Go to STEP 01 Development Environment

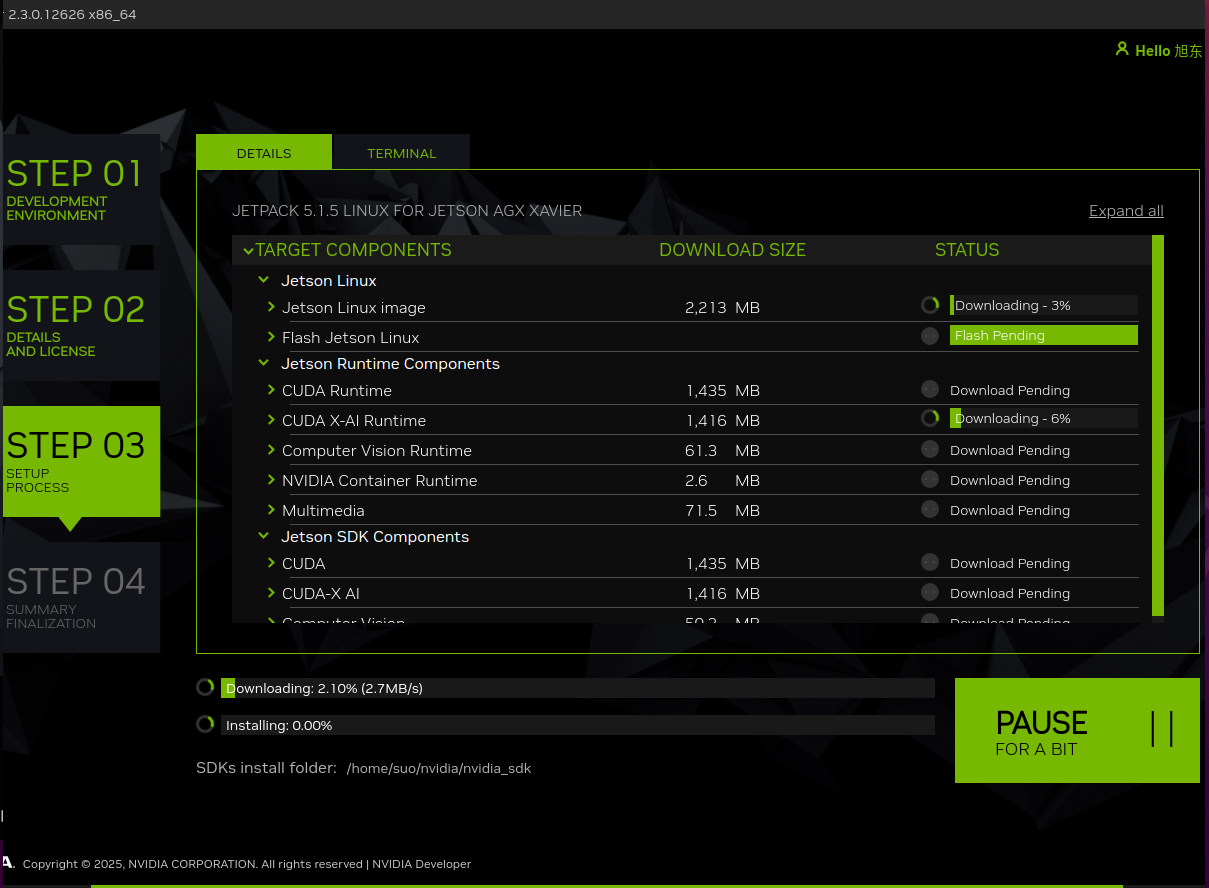point(80,189)
